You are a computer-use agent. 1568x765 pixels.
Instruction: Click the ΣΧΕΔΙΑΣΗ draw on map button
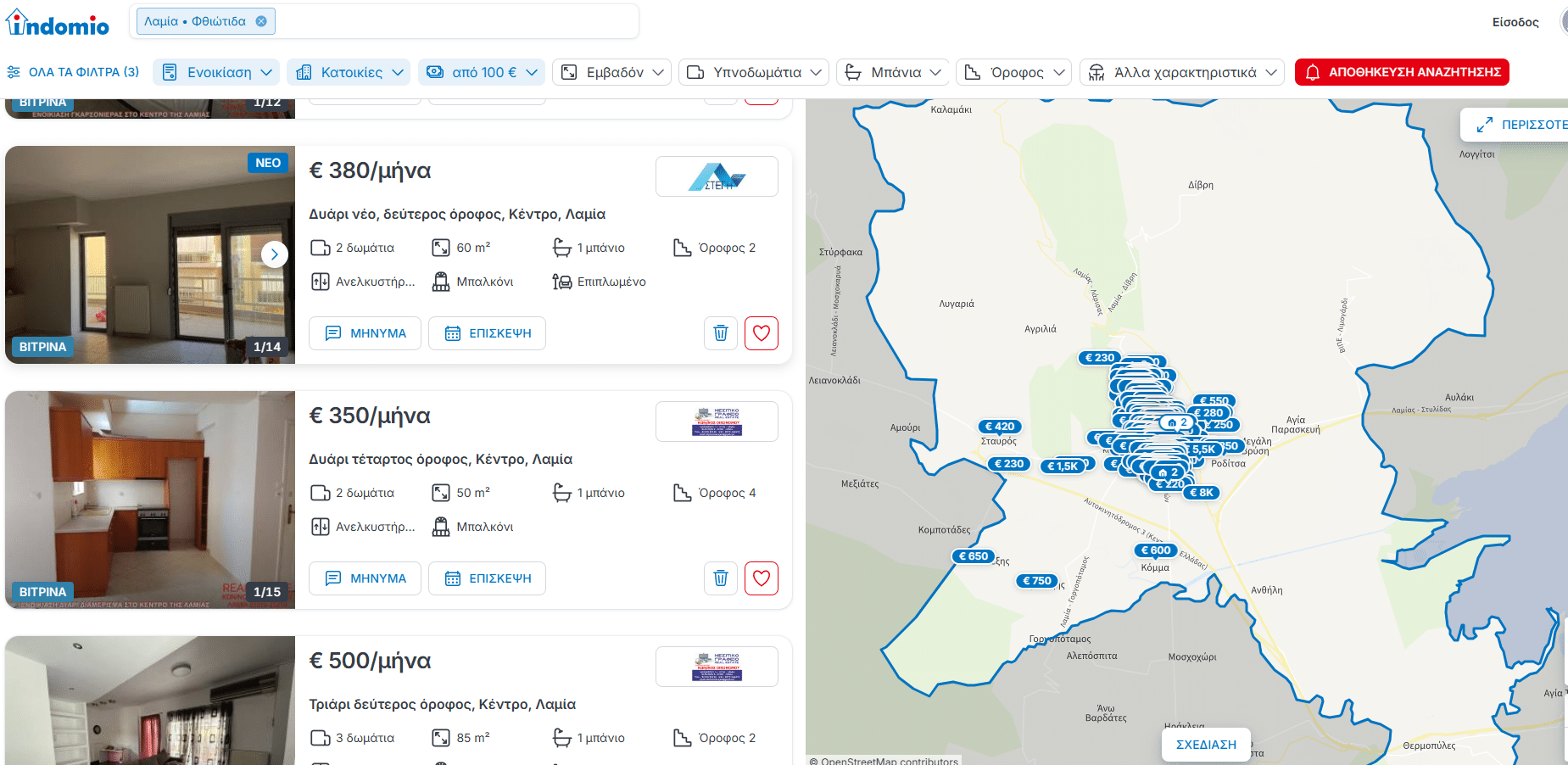1205,745
